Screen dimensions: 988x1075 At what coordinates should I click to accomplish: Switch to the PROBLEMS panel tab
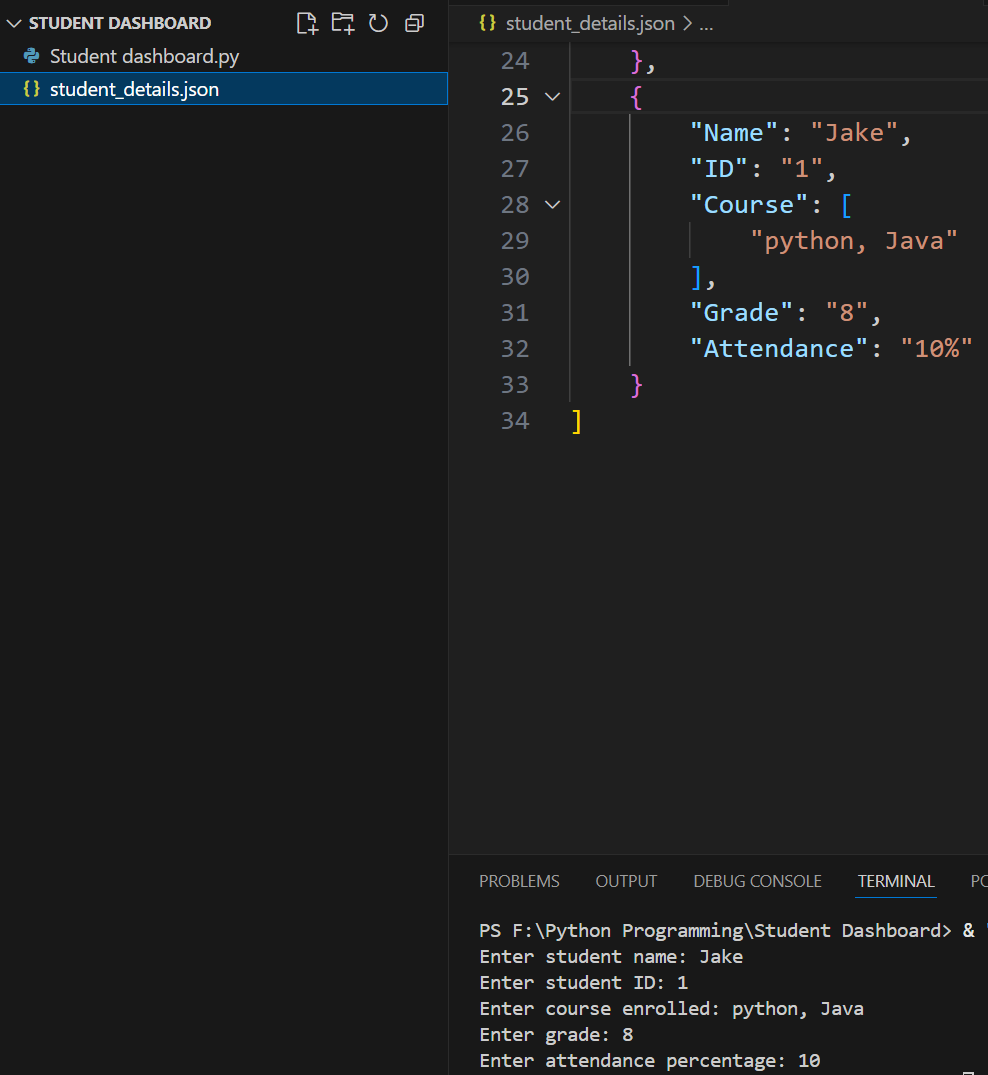point(519,881)
